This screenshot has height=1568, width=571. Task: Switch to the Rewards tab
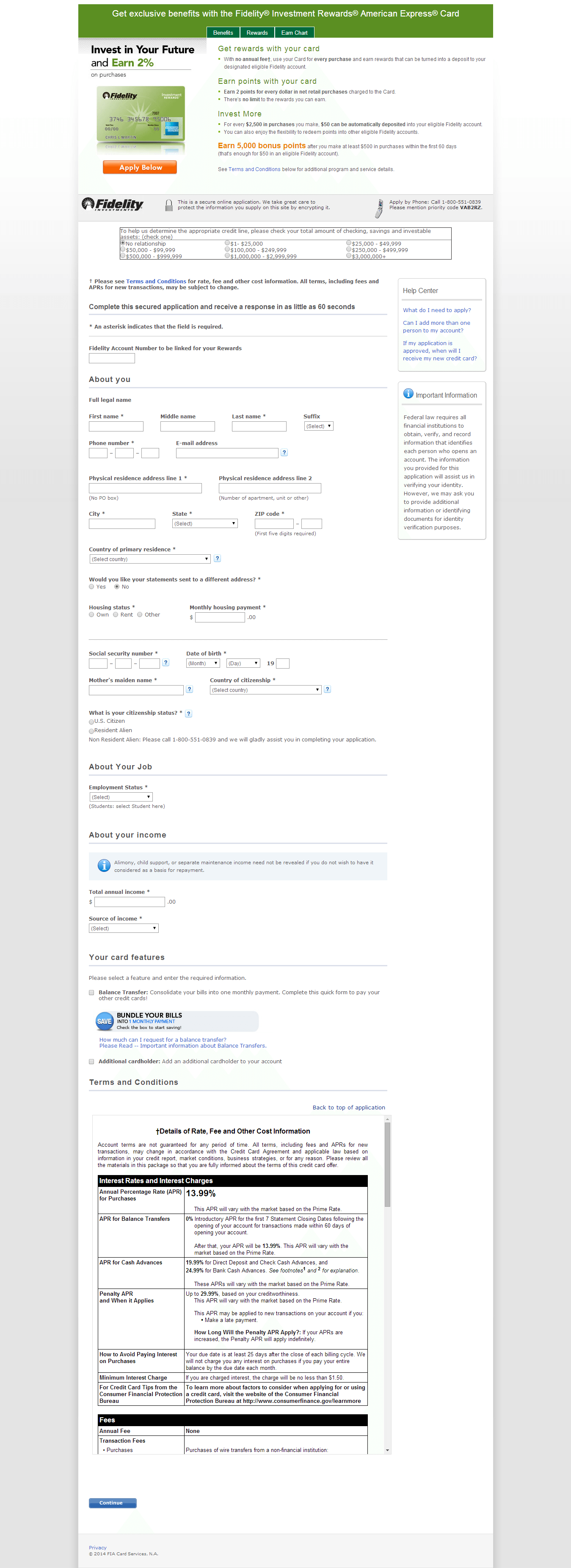pos(257,33)
